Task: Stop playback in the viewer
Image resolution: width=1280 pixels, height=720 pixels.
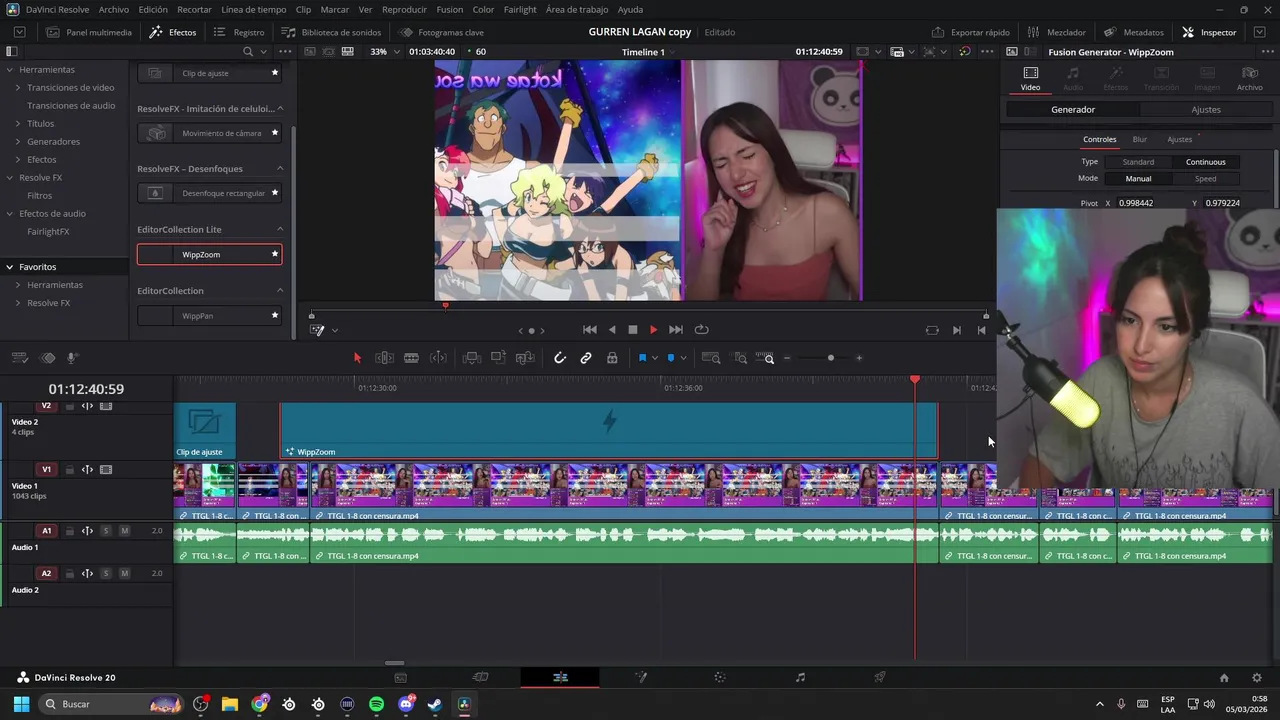Action: (x=632, y=330)
